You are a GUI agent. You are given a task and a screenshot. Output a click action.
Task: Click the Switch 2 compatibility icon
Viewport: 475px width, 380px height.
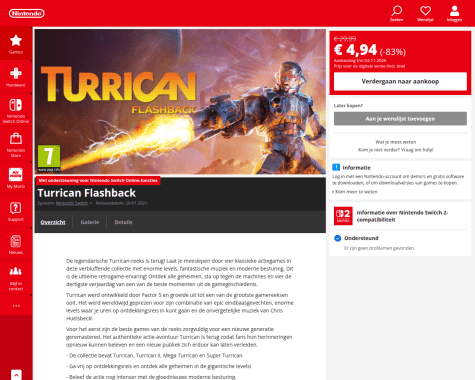click(343, 216)
